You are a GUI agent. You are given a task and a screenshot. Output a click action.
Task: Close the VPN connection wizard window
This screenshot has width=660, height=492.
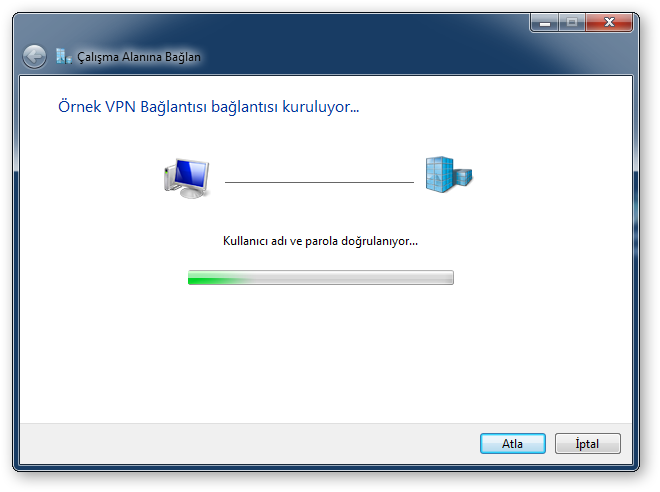click(x=609, y=22)
